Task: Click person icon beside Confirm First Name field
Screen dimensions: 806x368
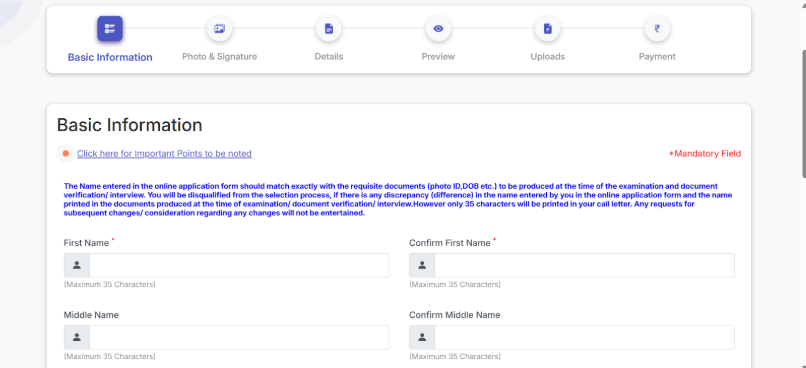Action: (x=423, y=265)
